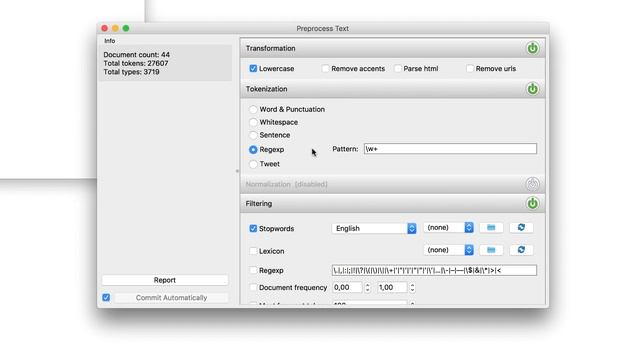This screenshot has height=360, width=640.
Task: Select Word & Punctuation tokenization
Action: tap(253, 109)
